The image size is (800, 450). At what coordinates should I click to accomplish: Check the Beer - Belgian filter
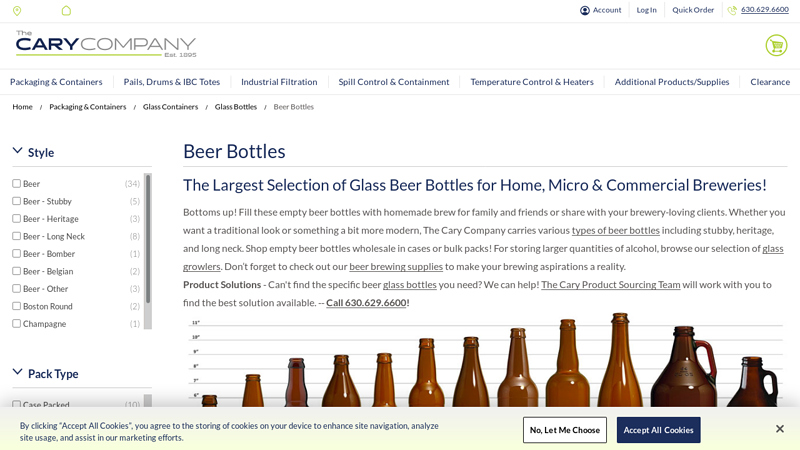click(16, 271)
